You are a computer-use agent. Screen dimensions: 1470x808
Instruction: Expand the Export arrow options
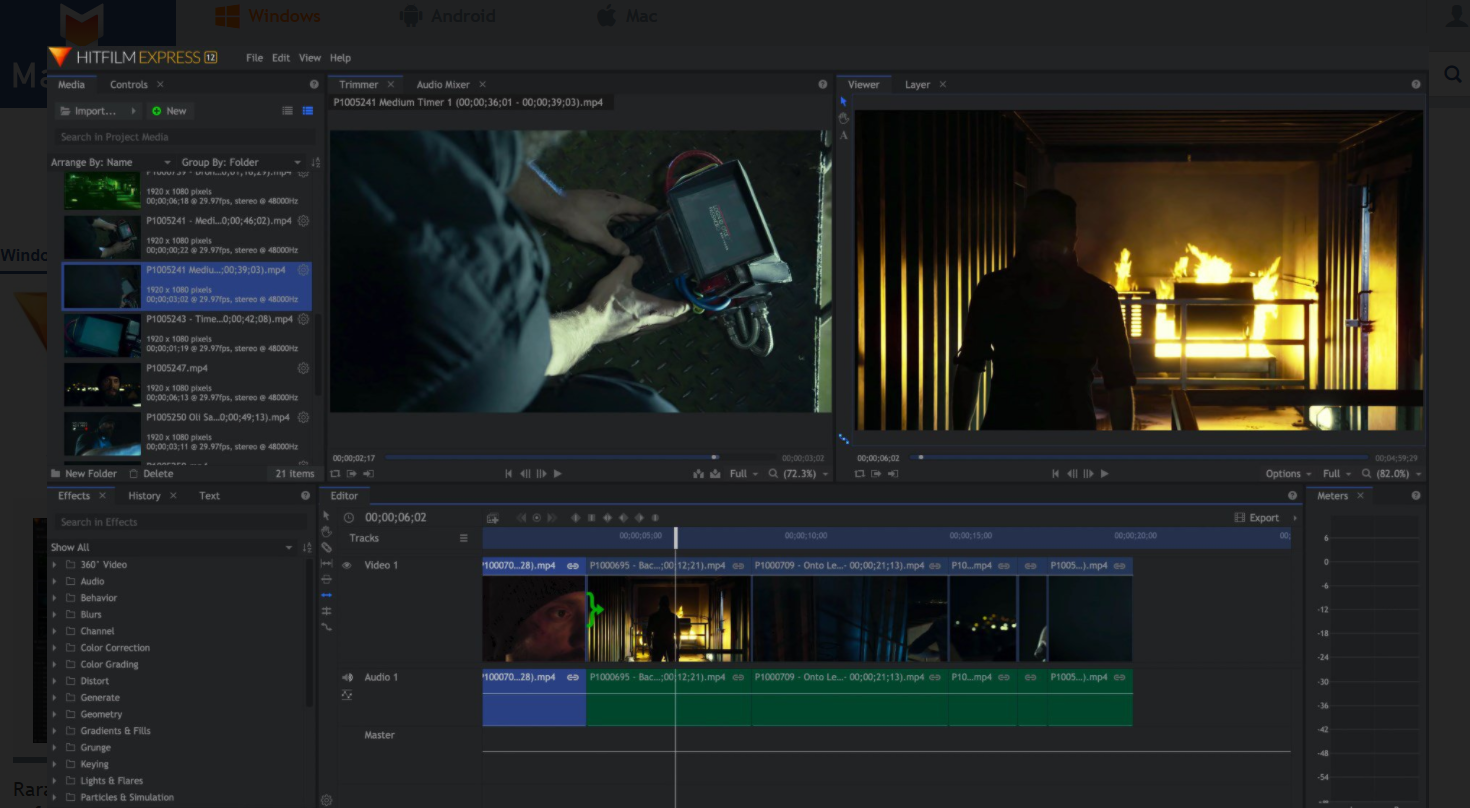point(1295,518)
